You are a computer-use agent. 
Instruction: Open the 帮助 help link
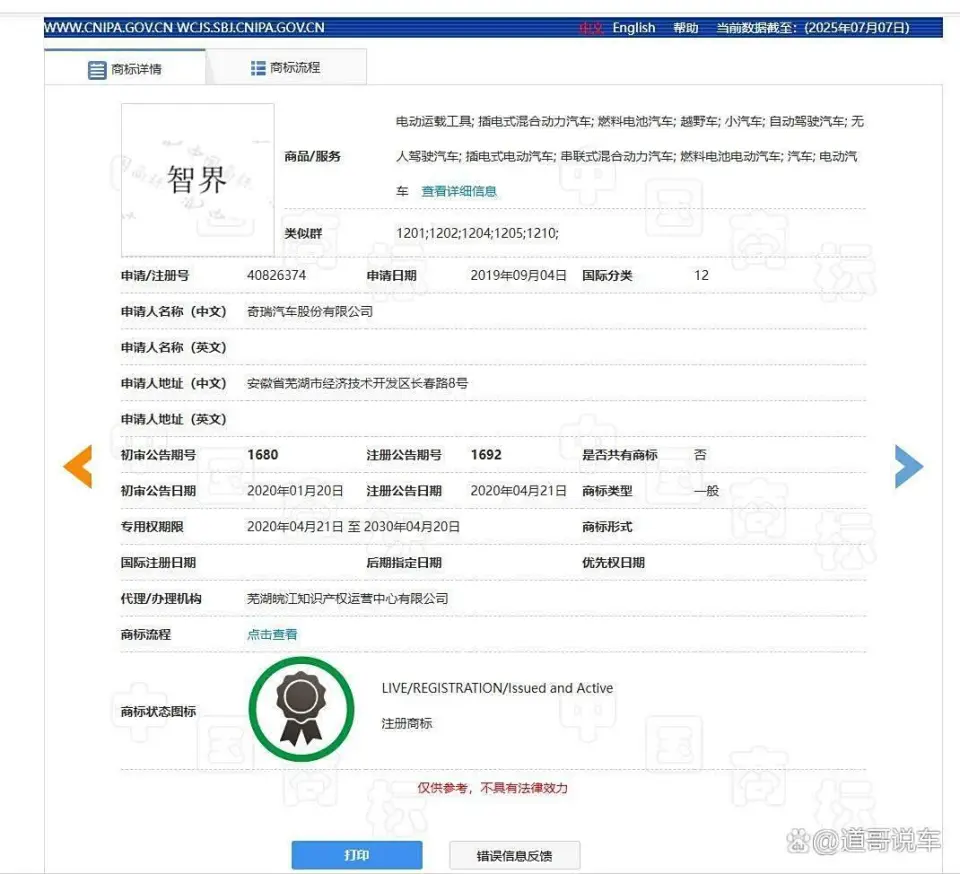pos(686,28)
